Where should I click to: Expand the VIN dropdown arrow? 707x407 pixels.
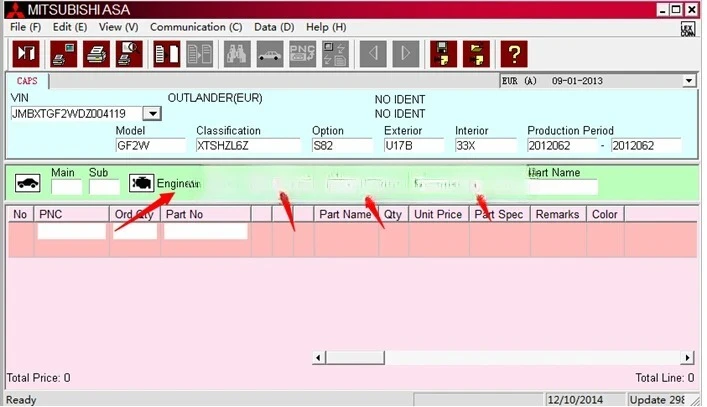(152, 114)
